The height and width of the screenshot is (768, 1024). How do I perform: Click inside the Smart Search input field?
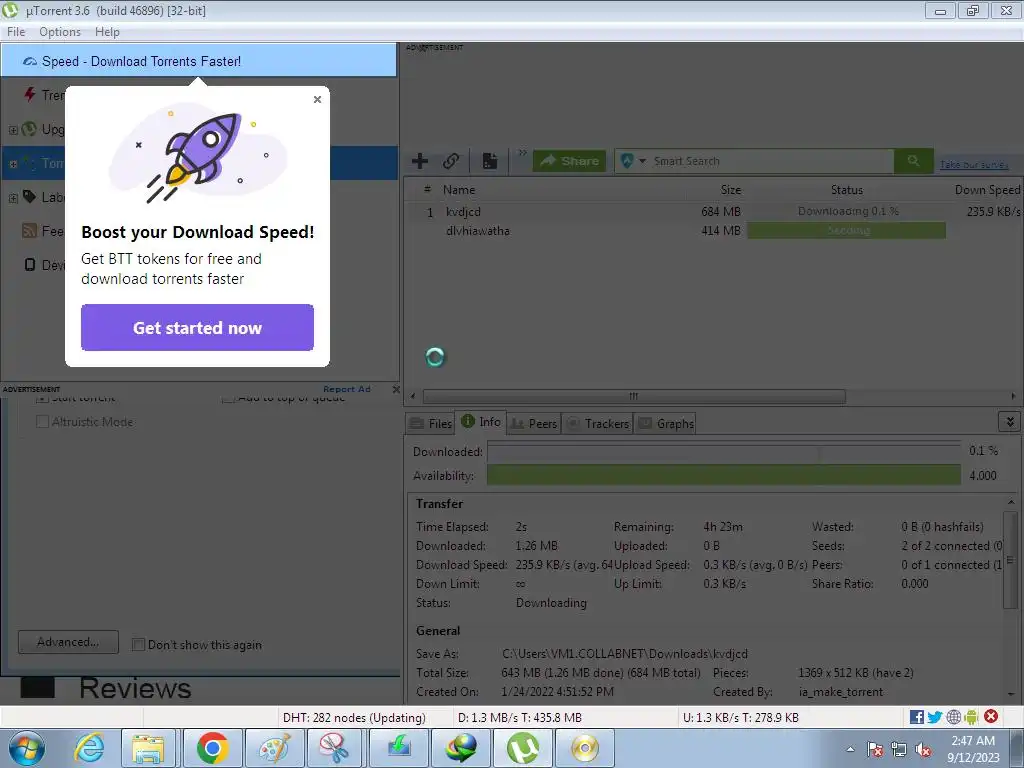coord(771,161)
